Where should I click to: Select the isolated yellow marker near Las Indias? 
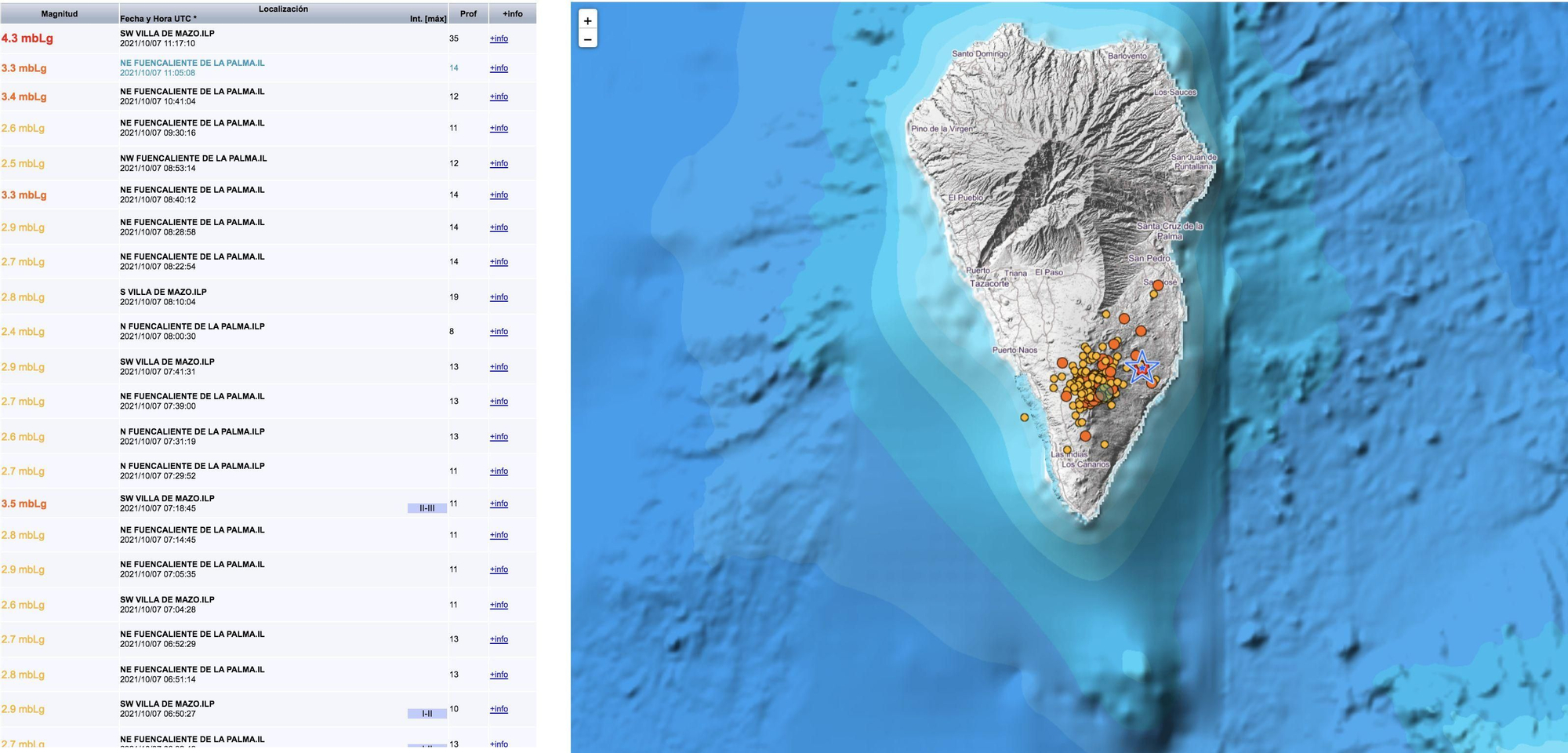[x=1067, y=449]
